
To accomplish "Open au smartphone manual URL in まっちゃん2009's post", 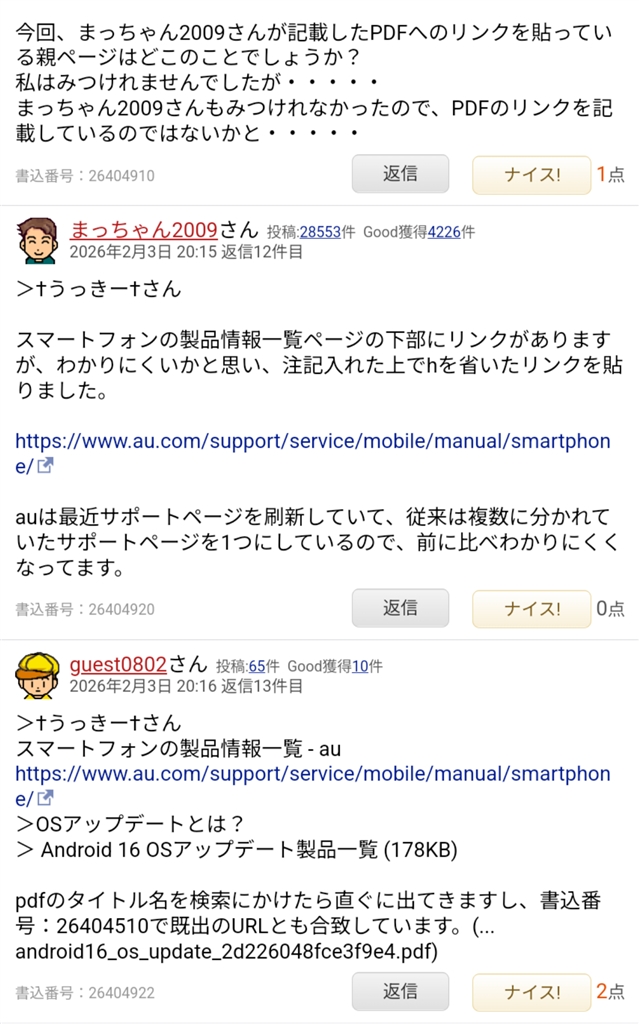I will [312, 453].
